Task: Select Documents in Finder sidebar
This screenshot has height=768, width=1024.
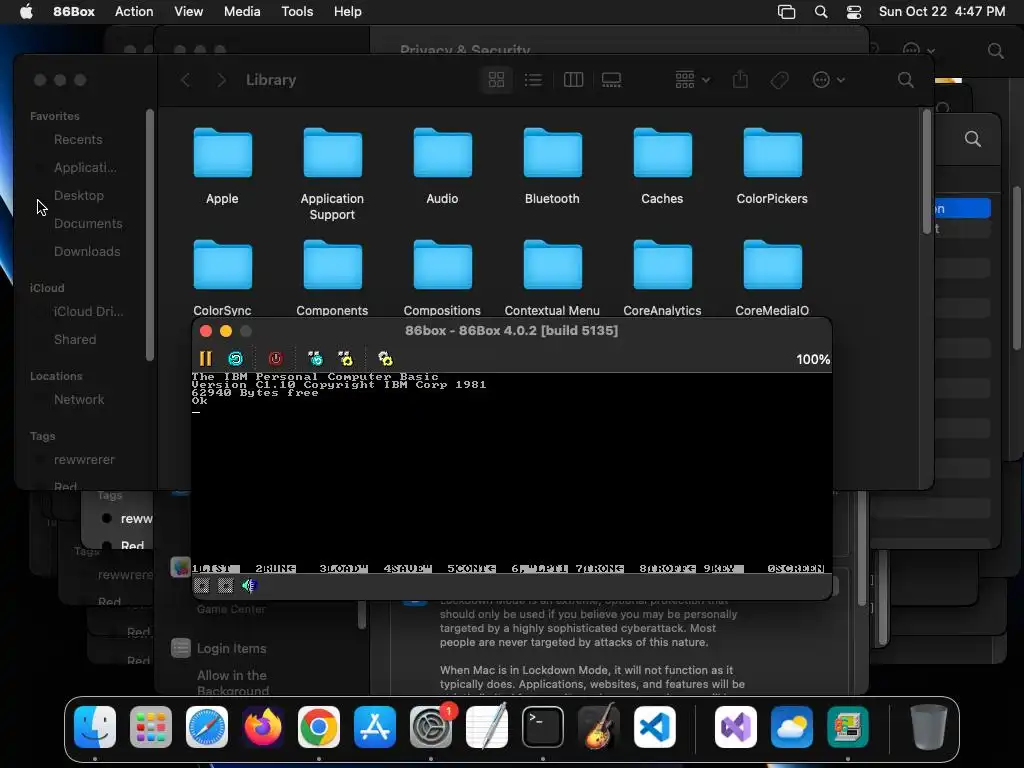Action: click(x=88, y=223)
